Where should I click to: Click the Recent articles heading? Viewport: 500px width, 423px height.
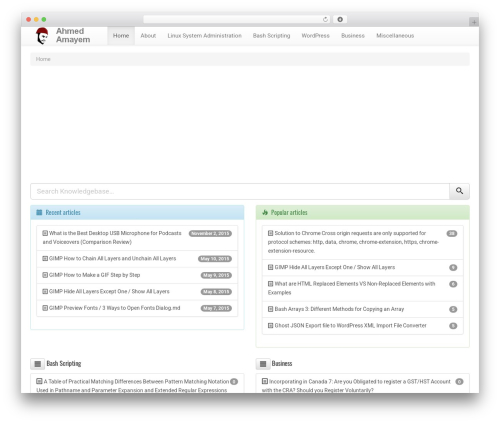click(x=63, y=212)
